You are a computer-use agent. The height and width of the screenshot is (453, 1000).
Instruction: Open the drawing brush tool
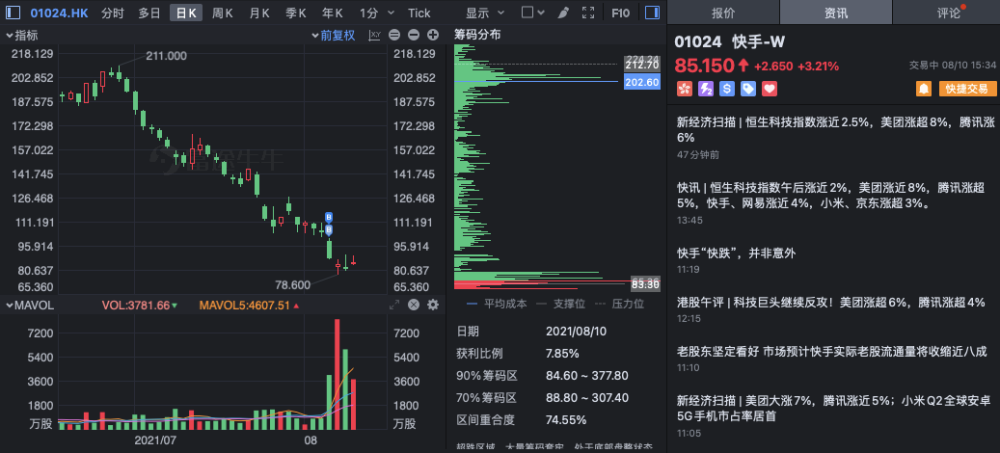tap(562, 13)
